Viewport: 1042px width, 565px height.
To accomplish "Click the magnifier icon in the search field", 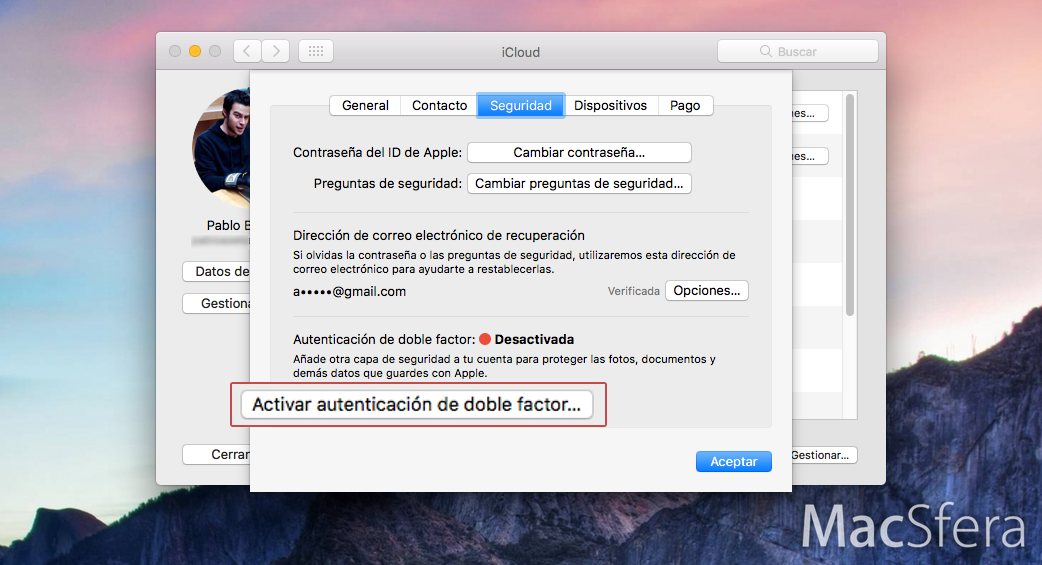I will coord(766,51).
